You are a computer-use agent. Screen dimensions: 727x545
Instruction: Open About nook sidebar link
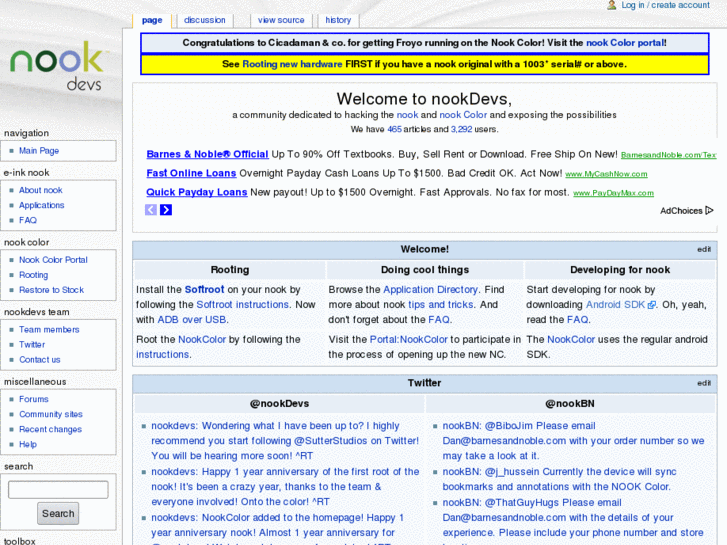pyautogui.click(x=41, y=190)
